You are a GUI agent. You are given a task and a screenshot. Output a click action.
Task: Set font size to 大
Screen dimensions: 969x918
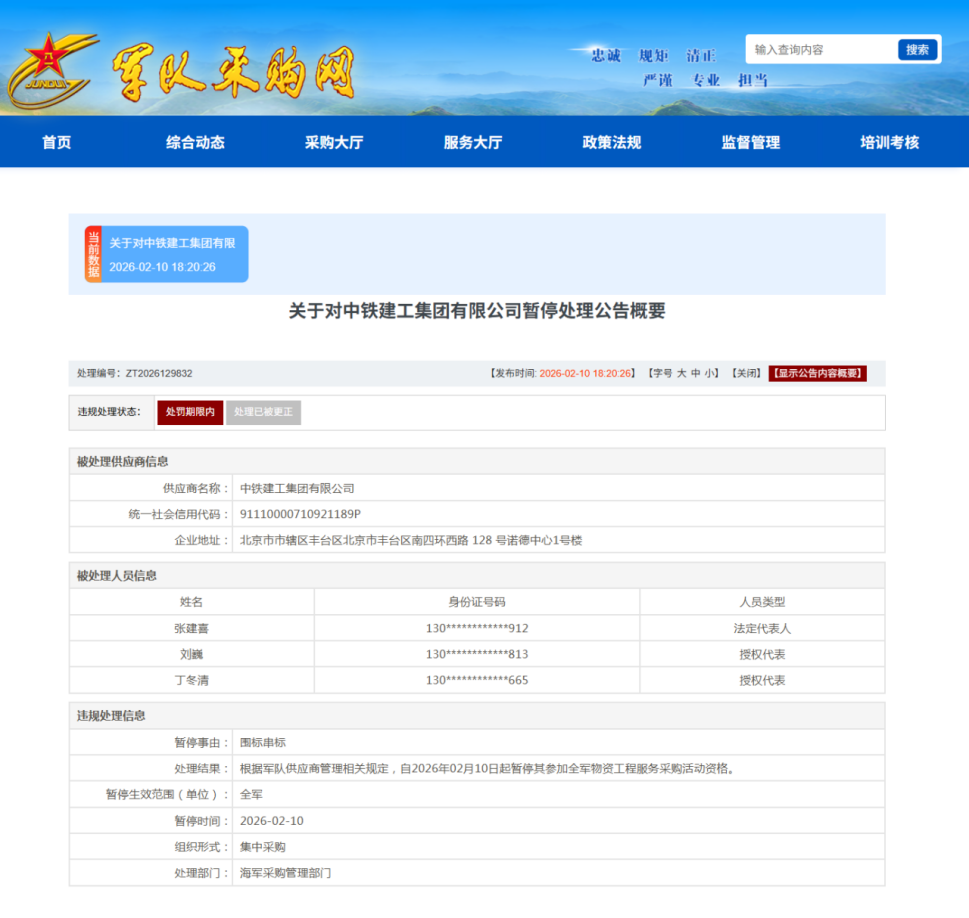tap(682, 372)
